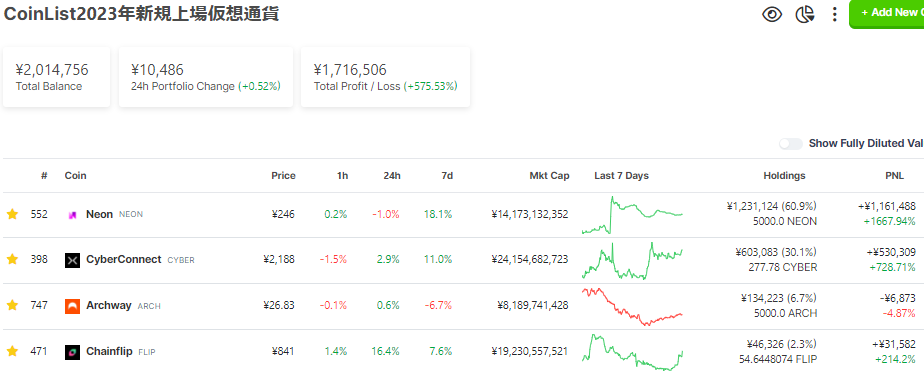This screenshot has height=379, width=924.
Task: Sort the table by Price column
Action: (283, 176)
